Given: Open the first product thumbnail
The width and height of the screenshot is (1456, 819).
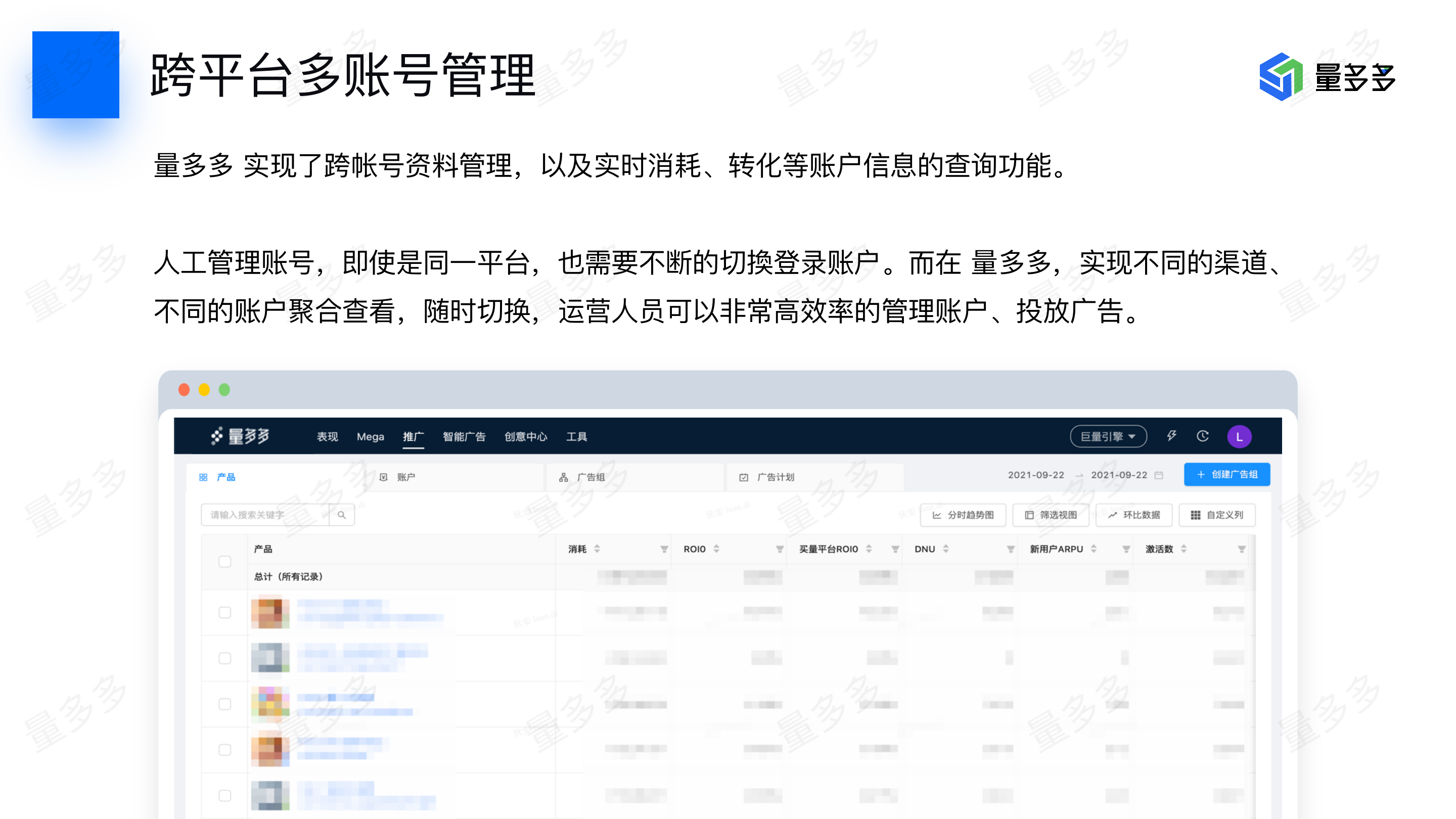Looking at the screenshot, I should [x=269, y=613].
